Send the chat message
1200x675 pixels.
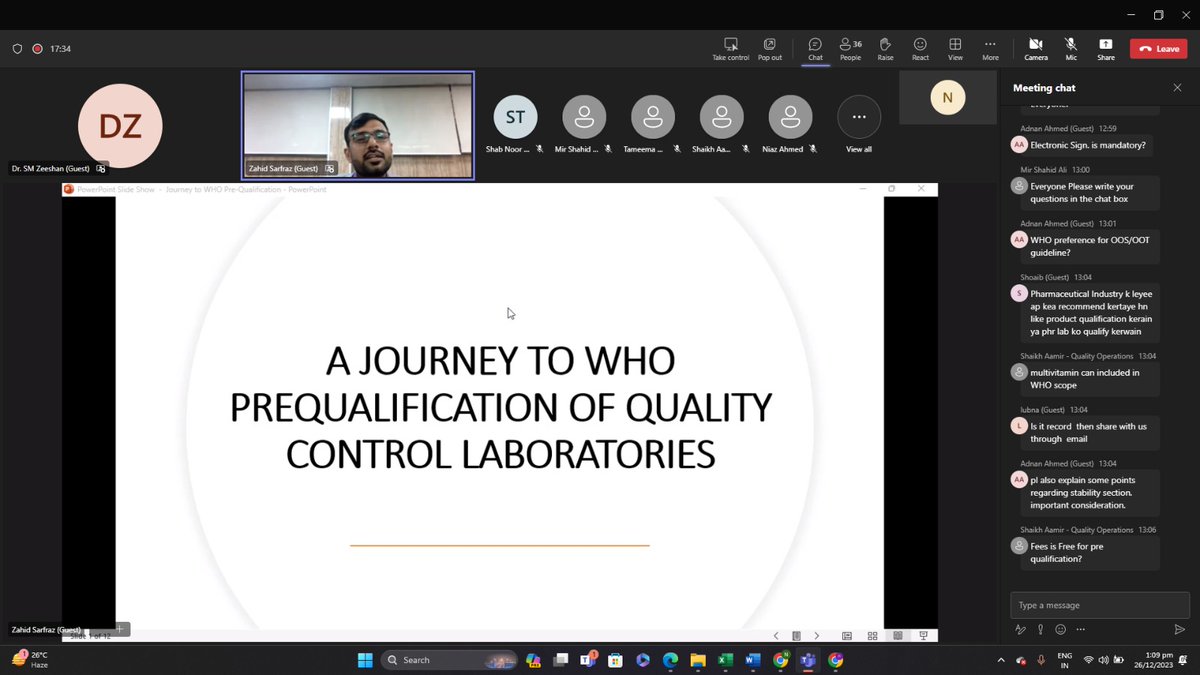point(1179,629)
